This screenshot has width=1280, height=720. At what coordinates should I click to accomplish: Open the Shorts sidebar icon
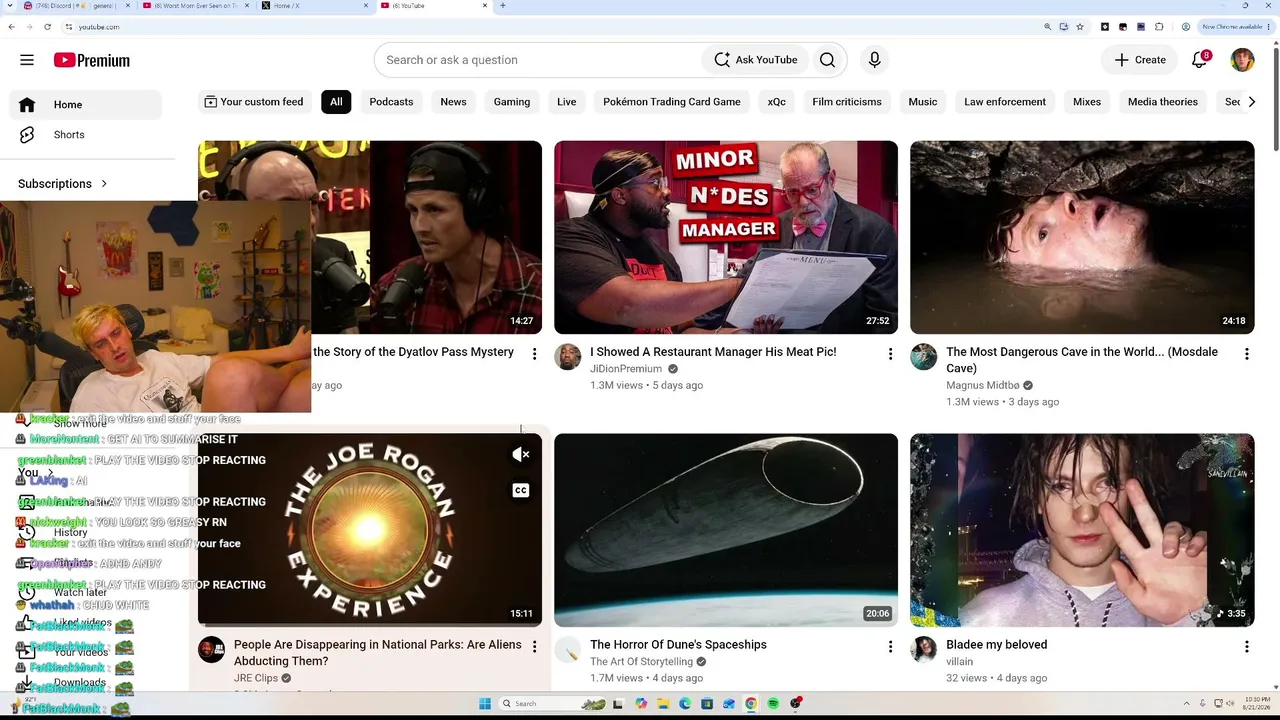point(27,135)
